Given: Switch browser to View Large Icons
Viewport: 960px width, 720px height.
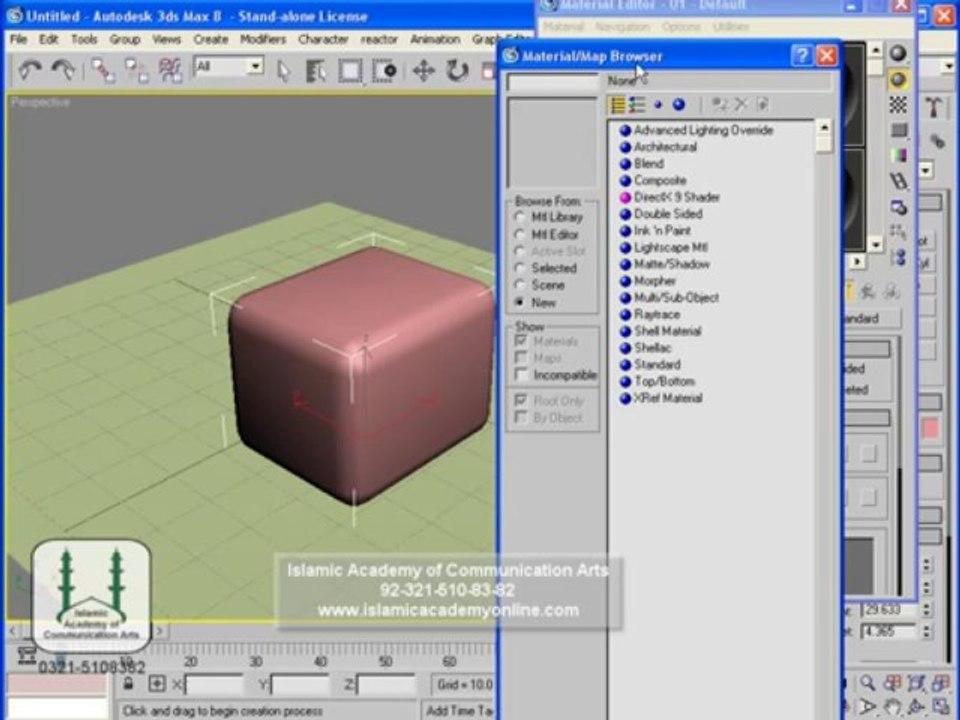Looking at the screenshot, I should click(x=679, y=105).
